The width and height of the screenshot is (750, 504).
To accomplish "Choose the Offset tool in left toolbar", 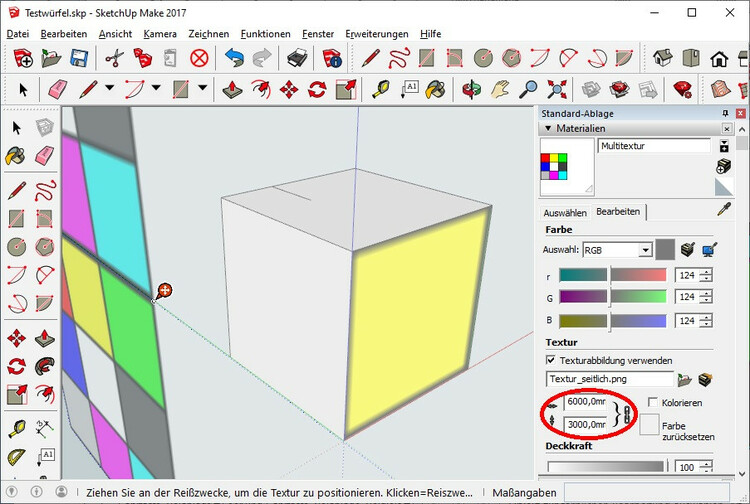I will 45,394.
